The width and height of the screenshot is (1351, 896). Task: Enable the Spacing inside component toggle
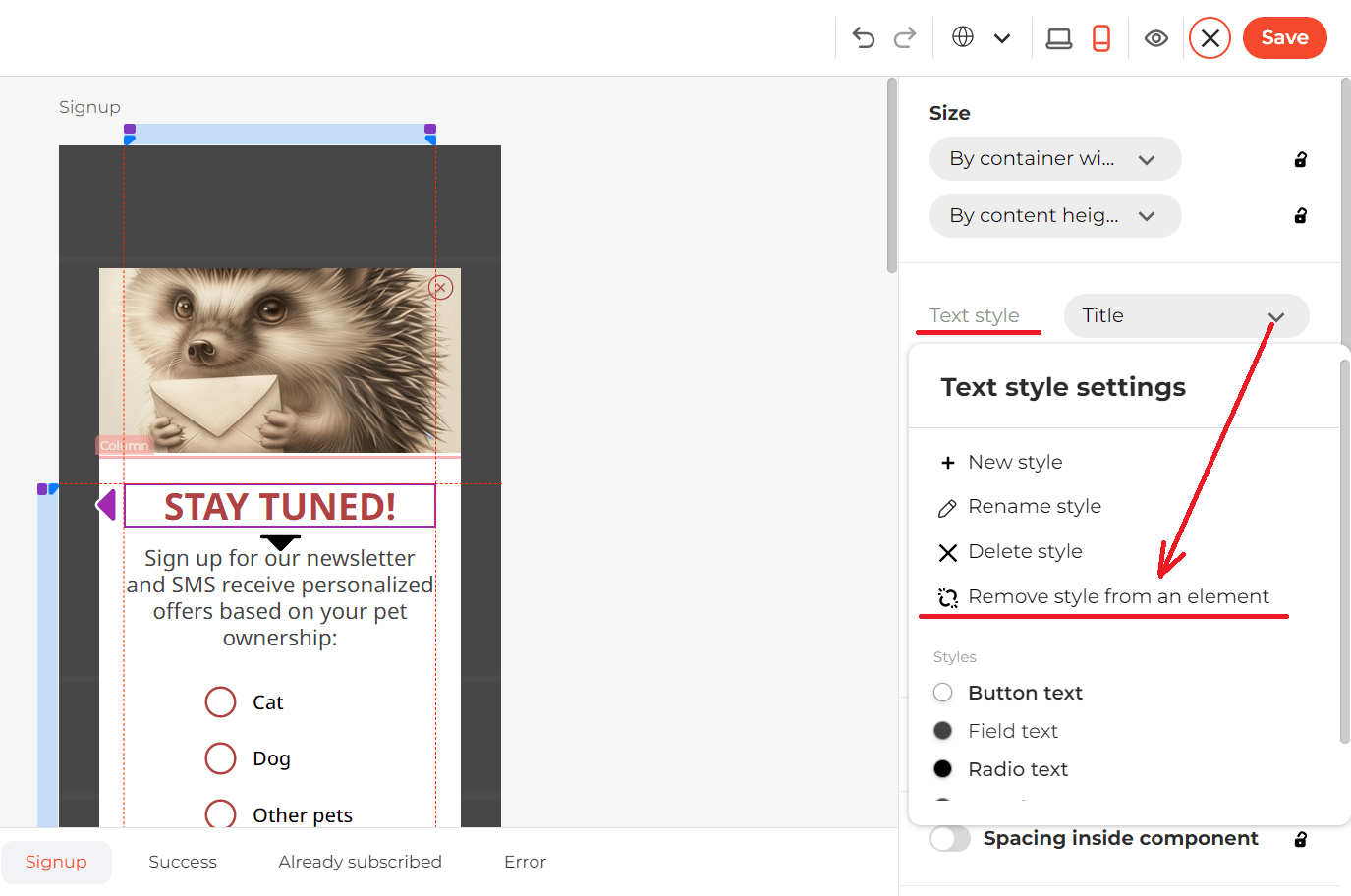(950, 838)
